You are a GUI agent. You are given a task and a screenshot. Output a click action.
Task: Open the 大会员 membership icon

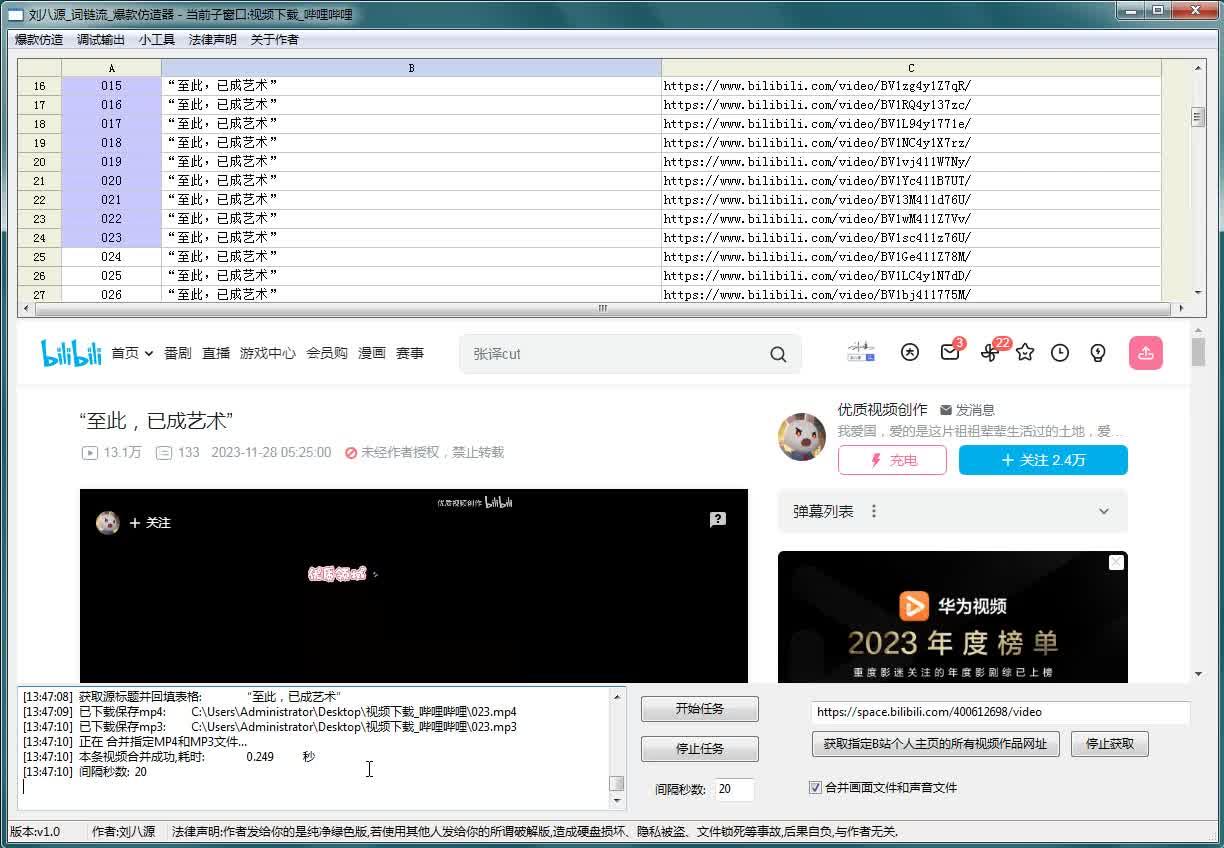pyautogui.click(x=909, y=352)
